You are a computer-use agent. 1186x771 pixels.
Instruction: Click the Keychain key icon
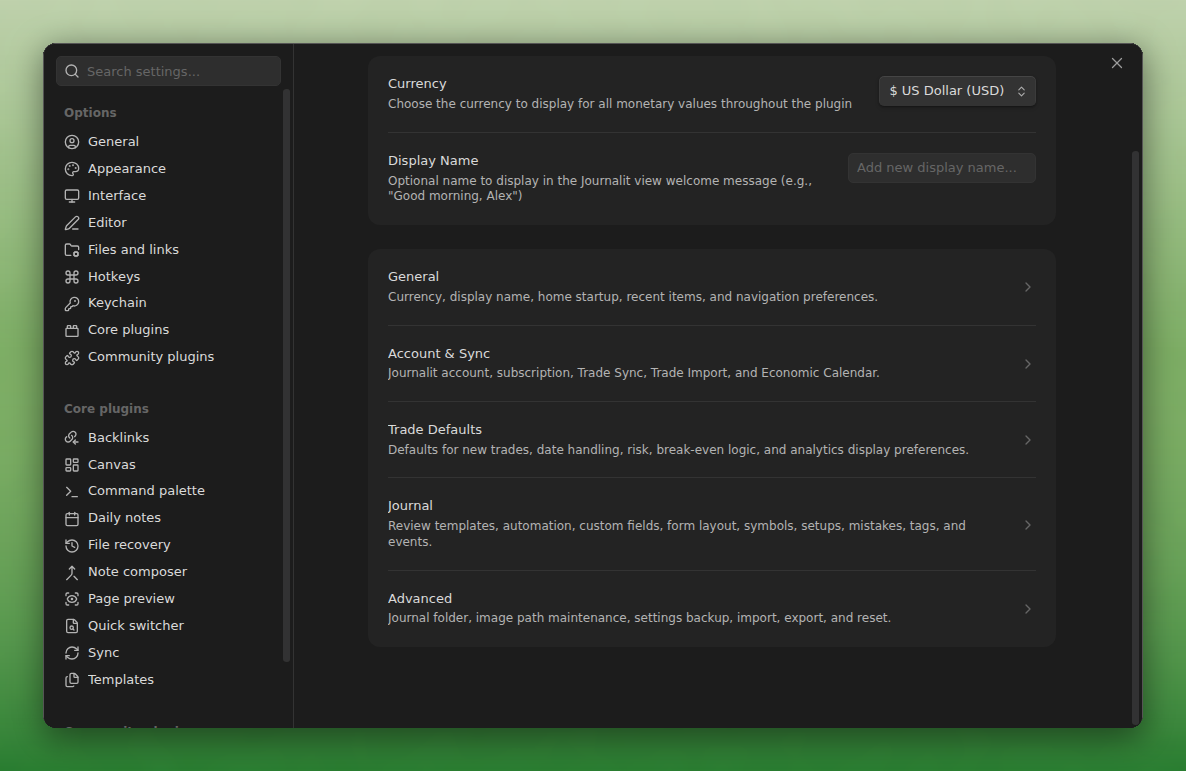coord(72,303)
